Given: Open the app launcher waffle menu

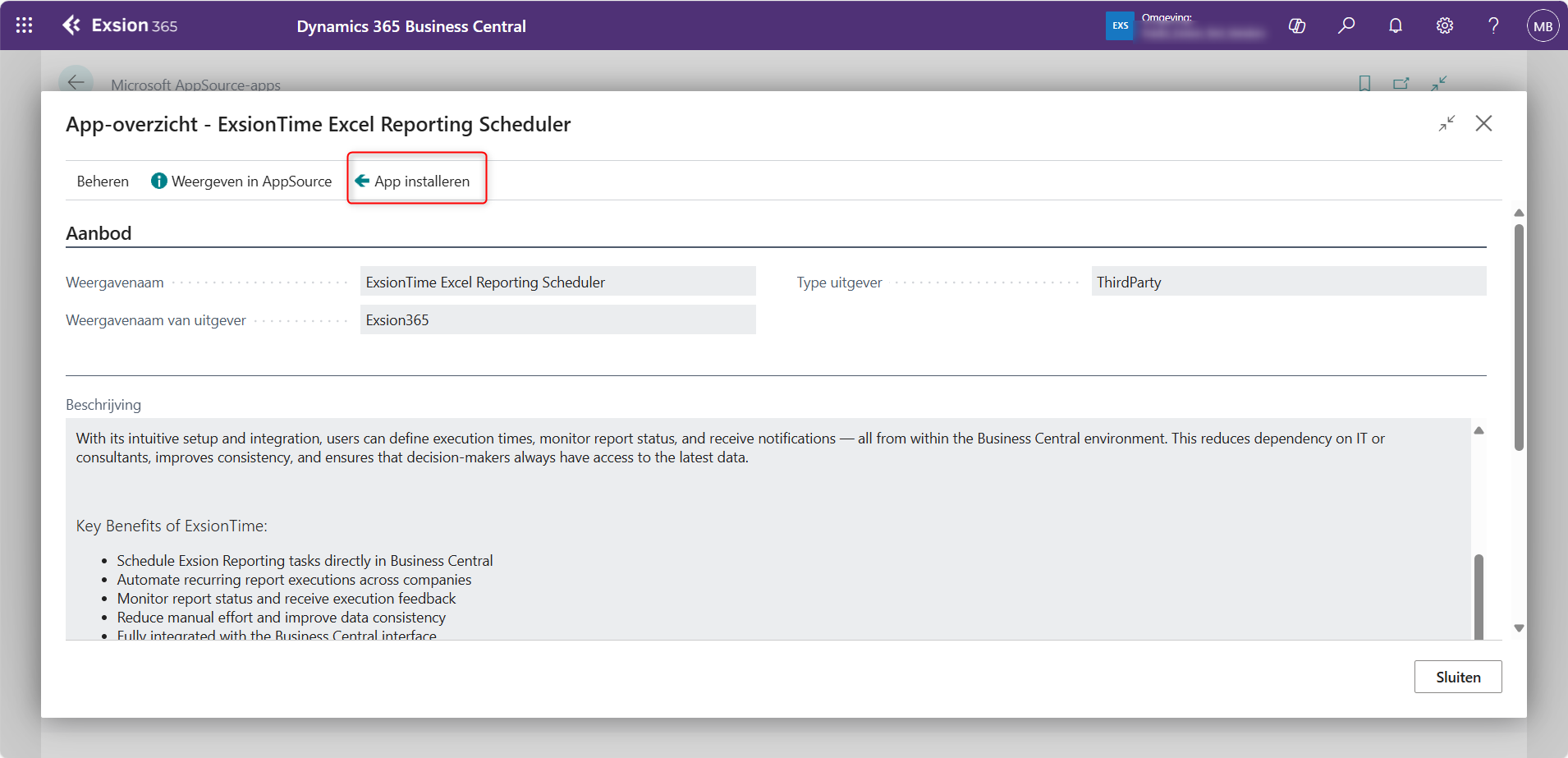Looking at the screenshot, I should pyautogui.click(x=25, y=25).
